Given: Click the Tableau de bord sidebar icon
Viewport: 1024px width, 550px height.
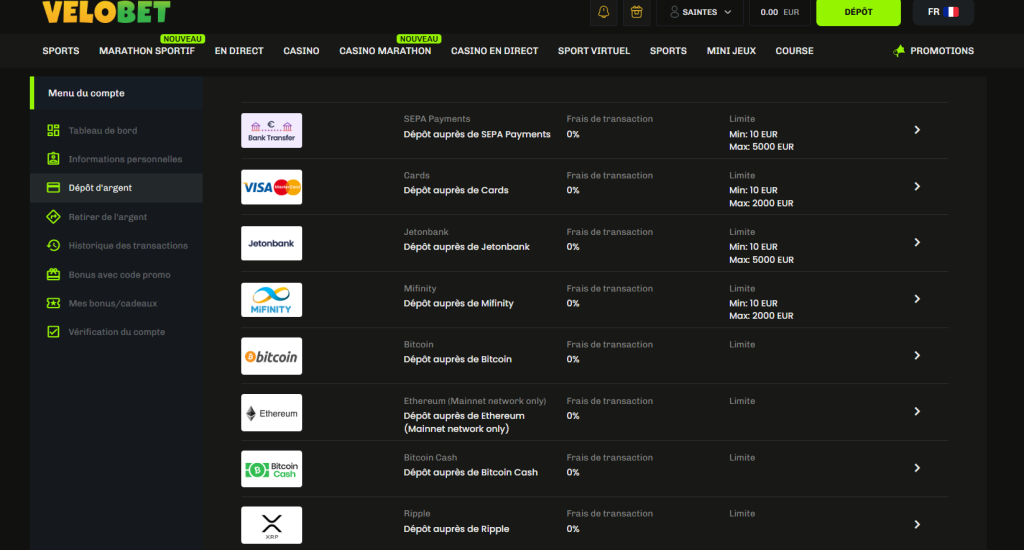Looking at the screenshot, I should (53, 131).
